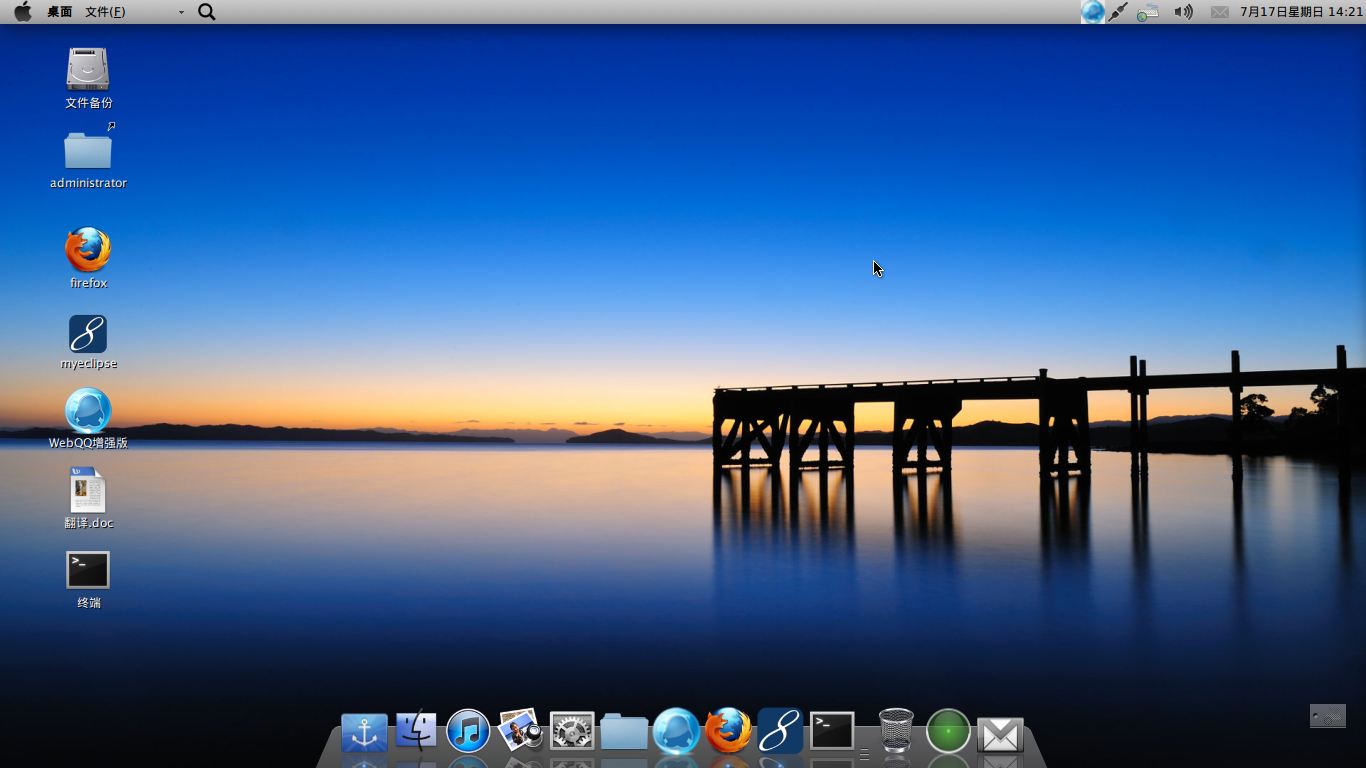
Task: Open the photo preview app in dock
Action: [520, 730]
